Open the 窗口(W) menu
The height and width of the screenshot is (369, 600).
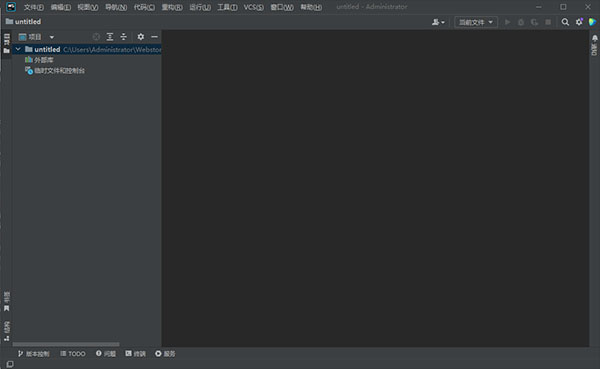click(282, 7)
